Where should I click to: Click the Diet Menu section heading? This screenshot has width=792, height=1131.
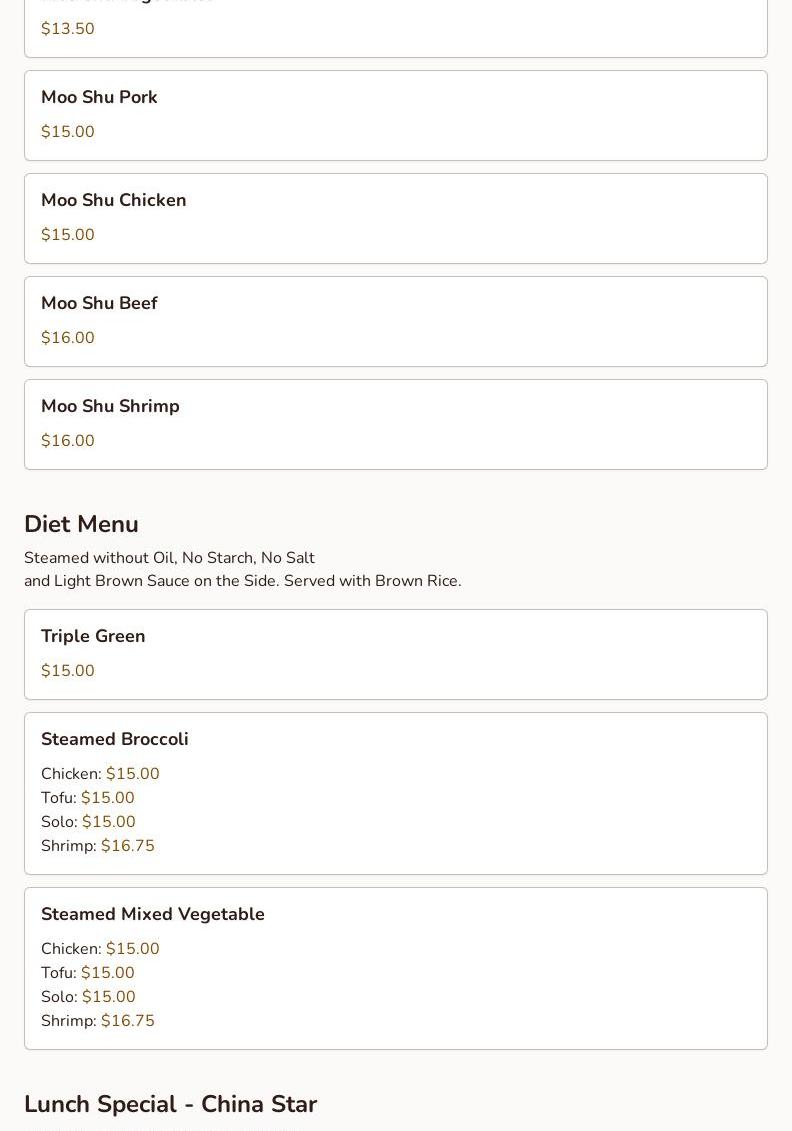click(x=82, y=524)
